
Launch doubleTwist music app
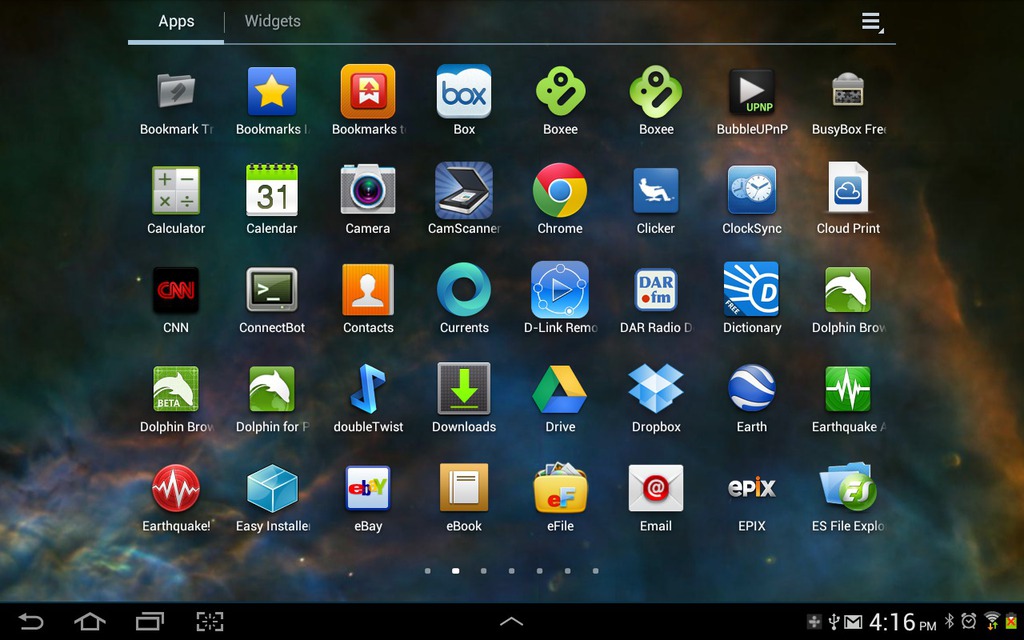[368, 389]
